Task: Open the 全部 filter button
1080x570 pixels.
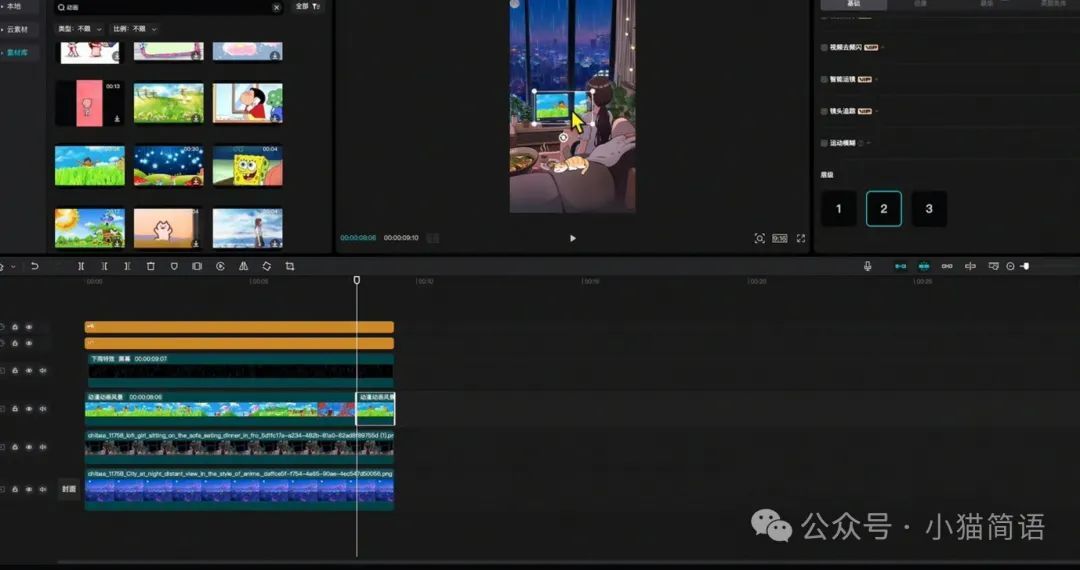Action: pos(307,6)
